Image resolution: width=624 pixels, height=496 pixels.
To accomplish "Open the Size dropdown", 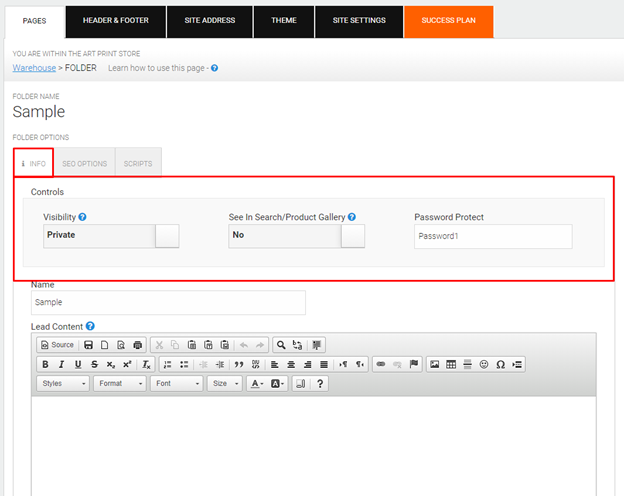I will (224, 383).
